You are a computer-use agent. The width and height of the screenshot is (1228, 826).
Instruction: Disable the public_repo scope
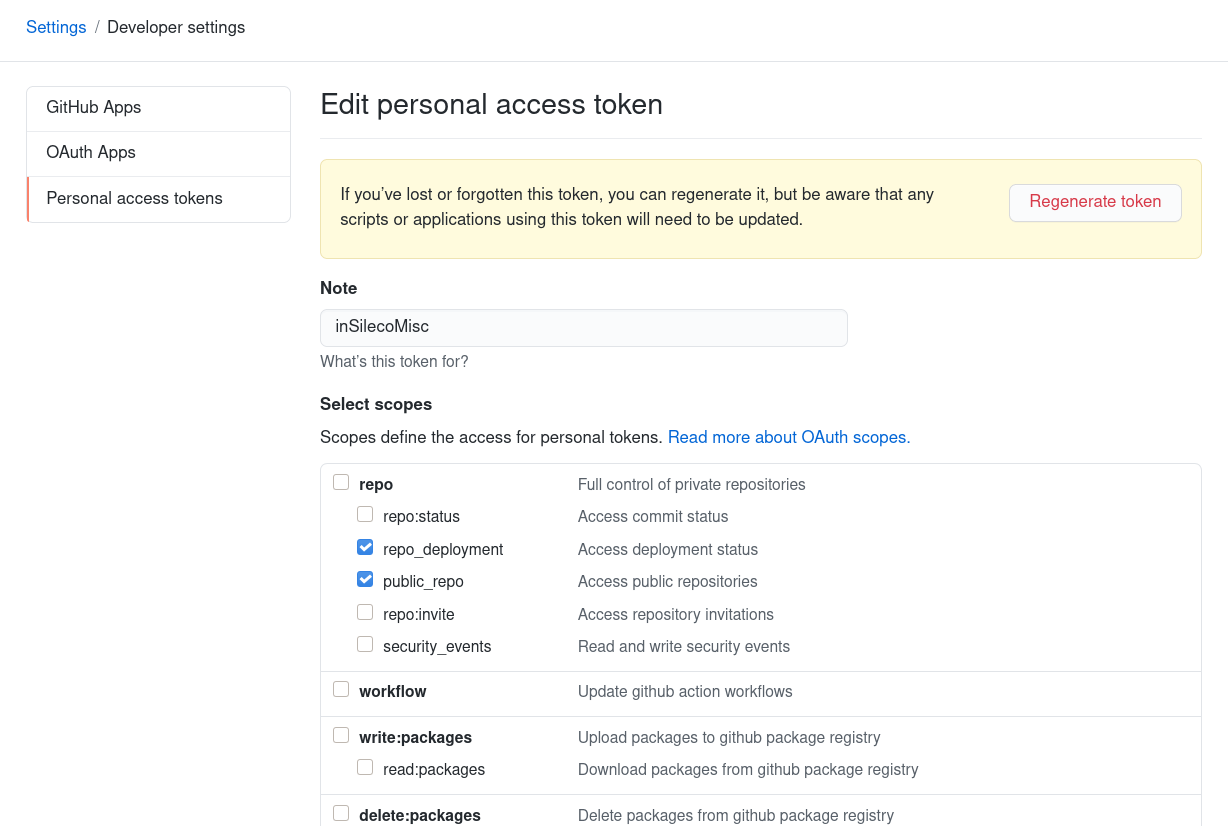(365, 578)
